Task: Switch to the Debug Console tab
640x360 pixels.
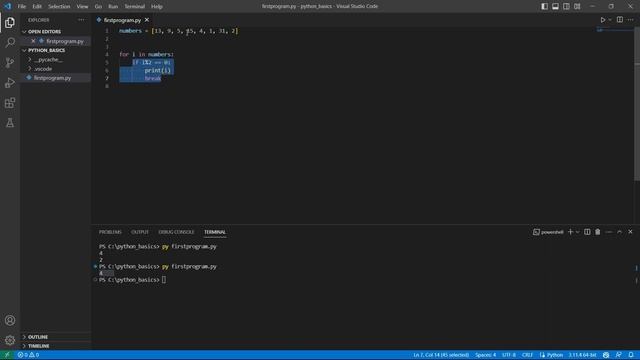Action: tap(176, 232)
